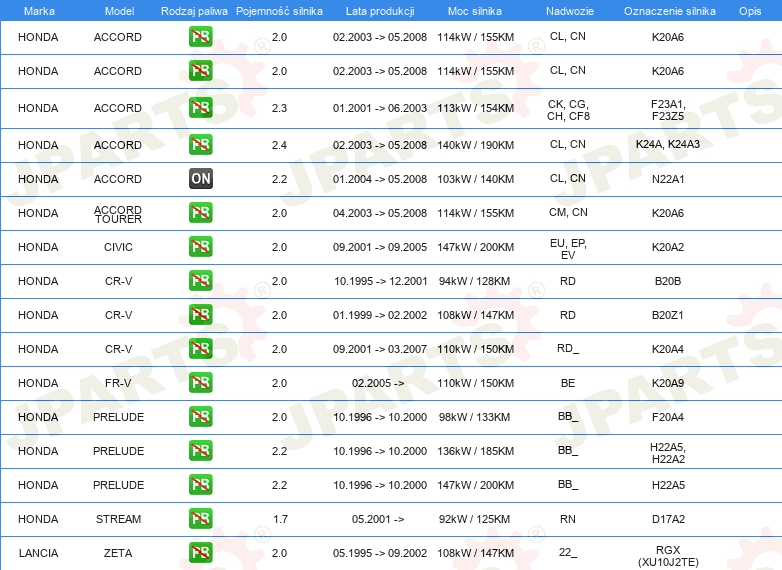Click the power value 103kW / 140KM
This screenshot has width=782, height=570.
[x=475, y=179]
